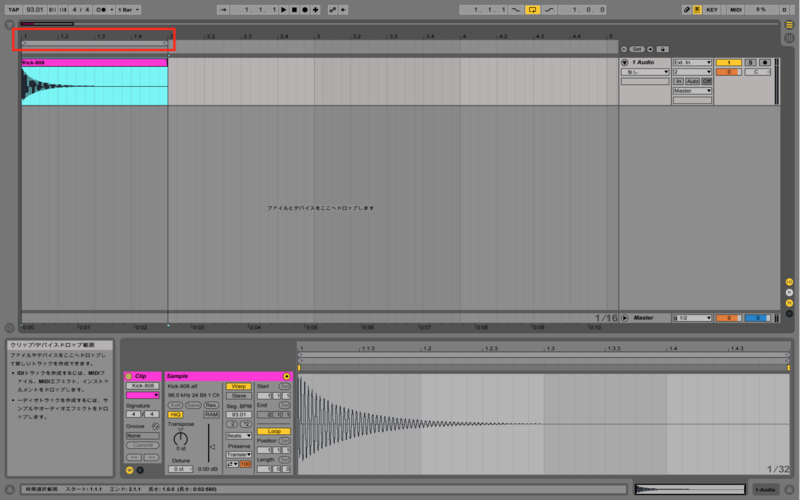Arm the 1 Audio track for recording
800x500 pixels.
[x=764, y=62]
